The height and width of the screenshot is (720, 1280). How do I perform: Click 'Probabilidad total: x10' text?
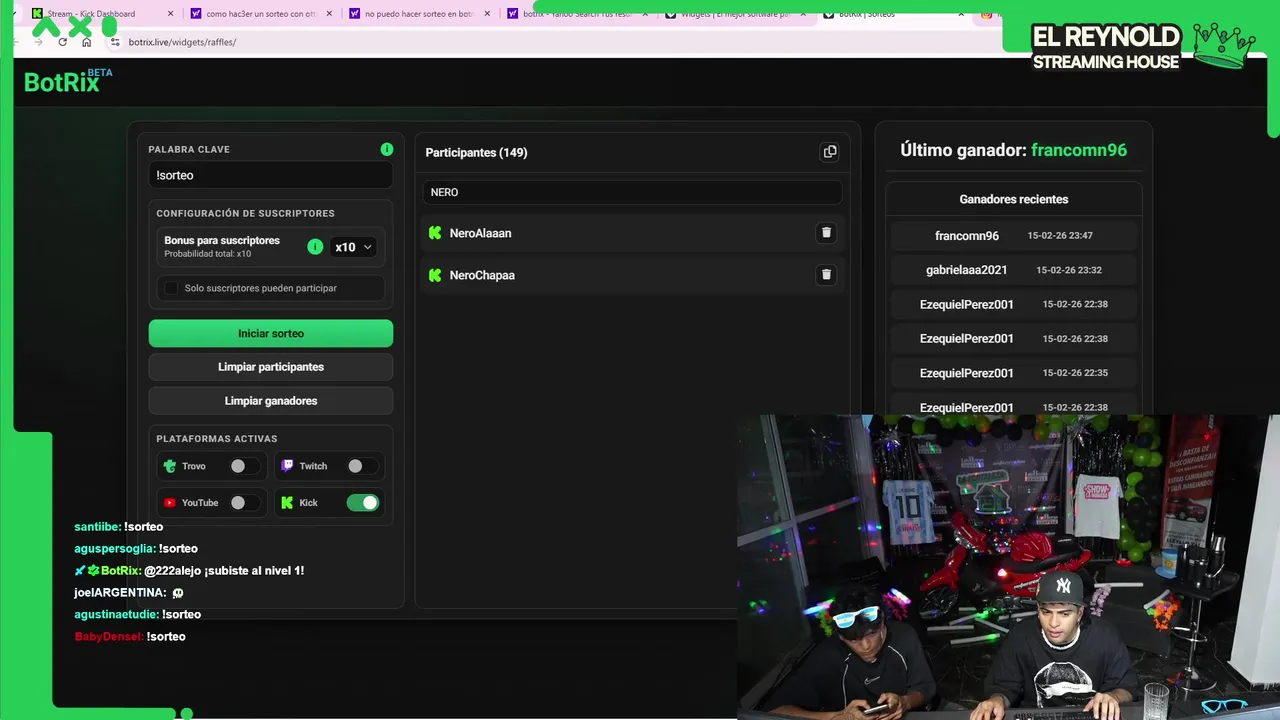coord(208,254)
